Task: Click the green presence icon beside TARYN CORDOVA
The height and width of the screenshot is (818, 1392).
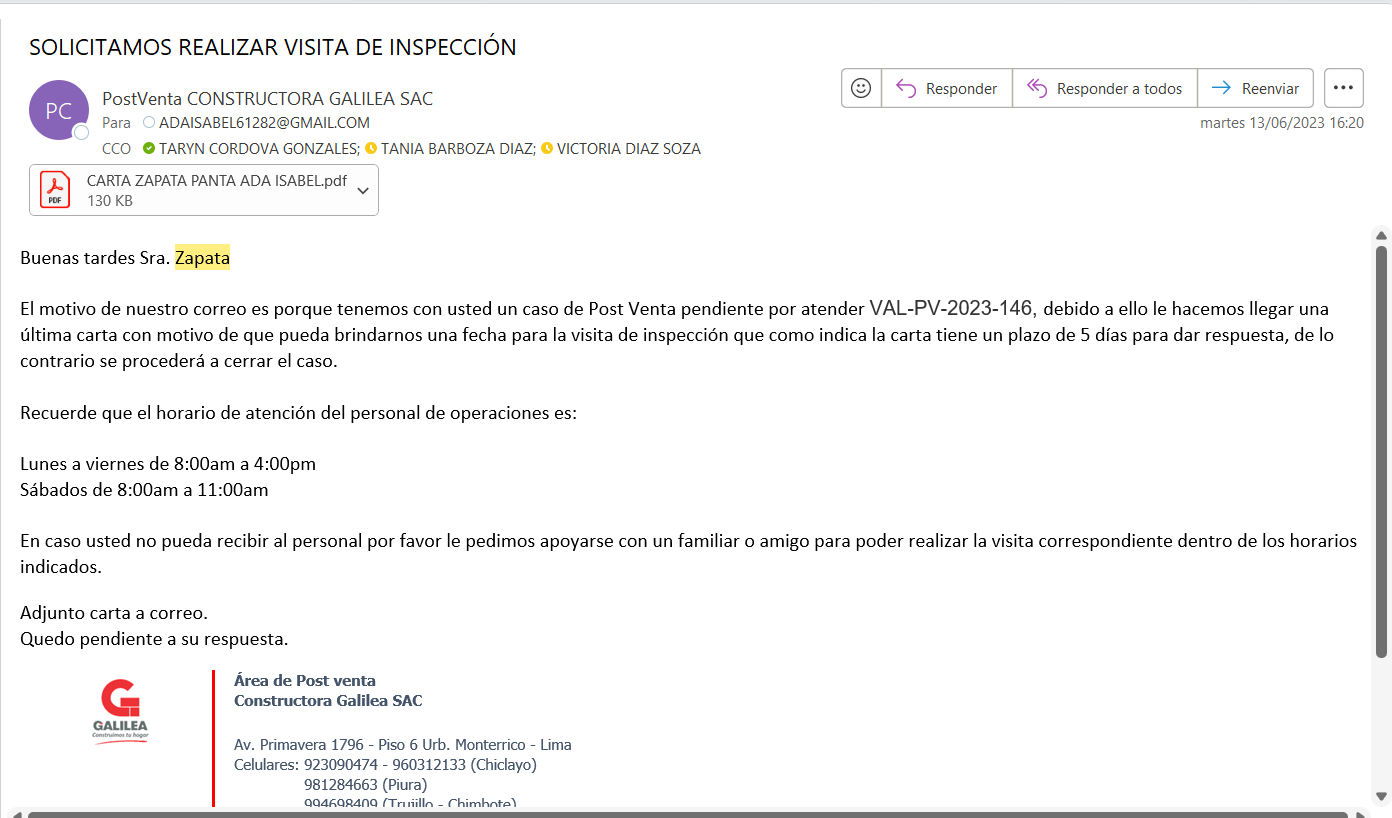Action: click(x=149, y=149)
